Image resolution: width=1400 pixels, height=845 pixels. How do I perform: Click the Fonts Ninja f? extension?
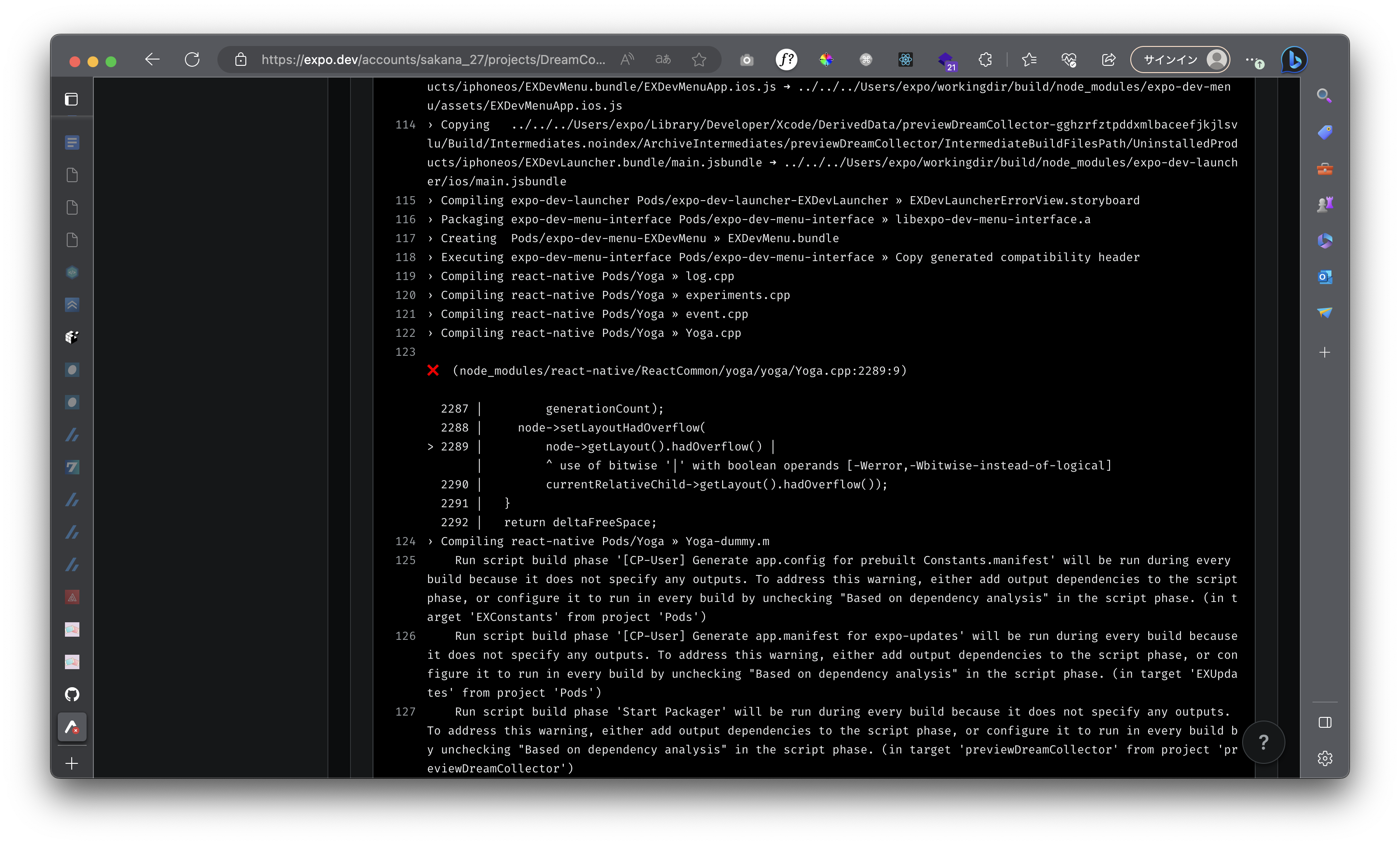786,60
